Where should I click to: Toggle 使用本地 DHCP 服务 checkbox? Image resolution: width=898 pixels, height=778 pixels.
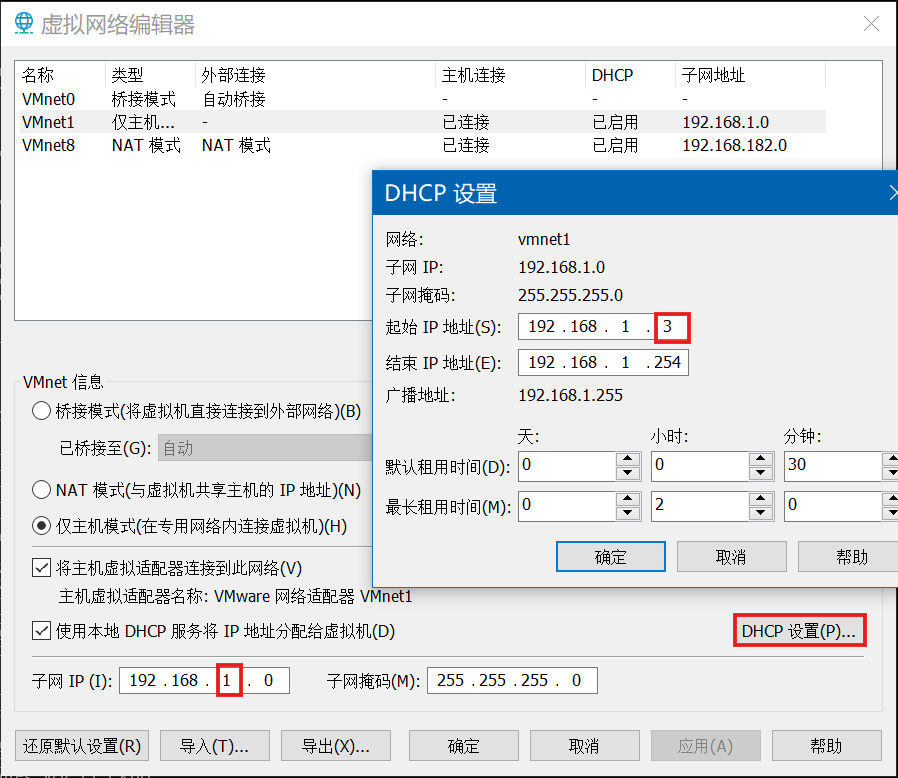coord(42,631)
